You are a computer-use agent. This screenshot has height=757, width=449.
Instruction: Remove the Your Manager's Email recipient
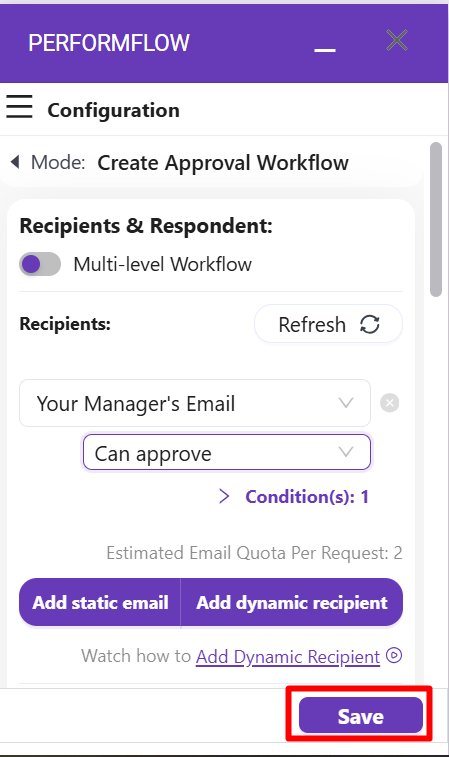coord(390,403)
